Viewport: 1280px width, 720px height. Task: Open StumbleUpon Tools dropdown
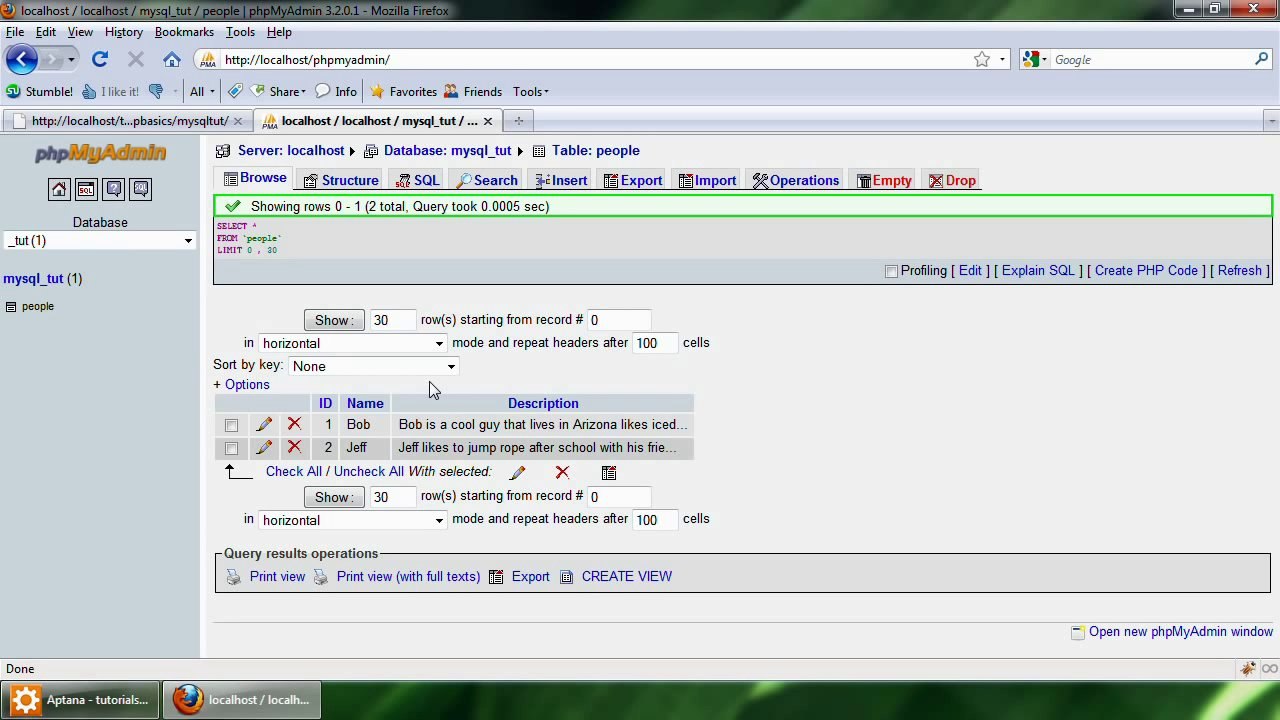[x=531, y=92]
